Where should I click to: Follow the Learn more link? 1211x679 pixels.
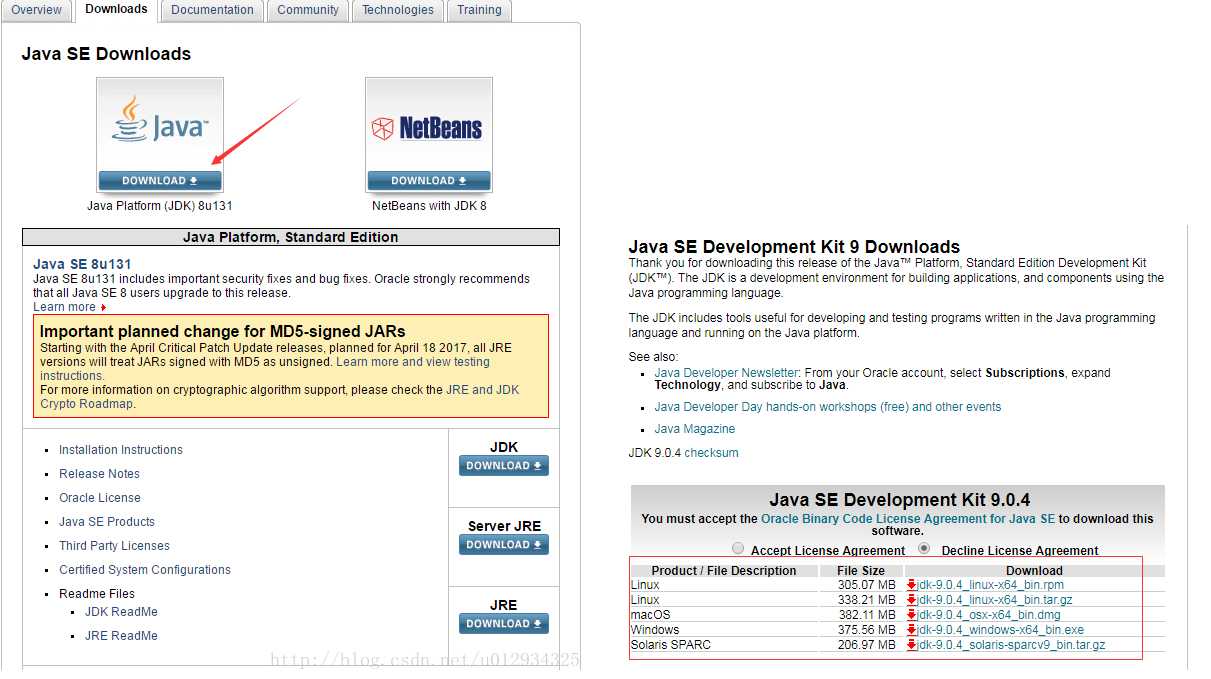[64, 307]
